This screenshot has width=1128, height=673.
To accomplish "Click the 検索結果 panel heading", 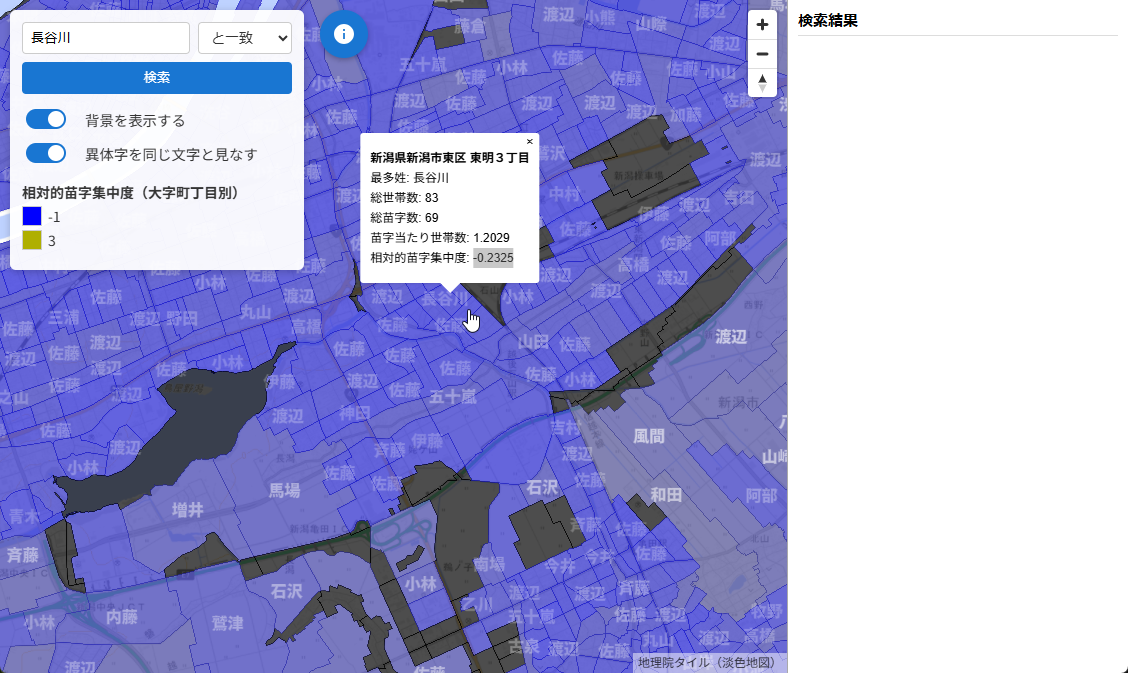I will coord(827,19).
